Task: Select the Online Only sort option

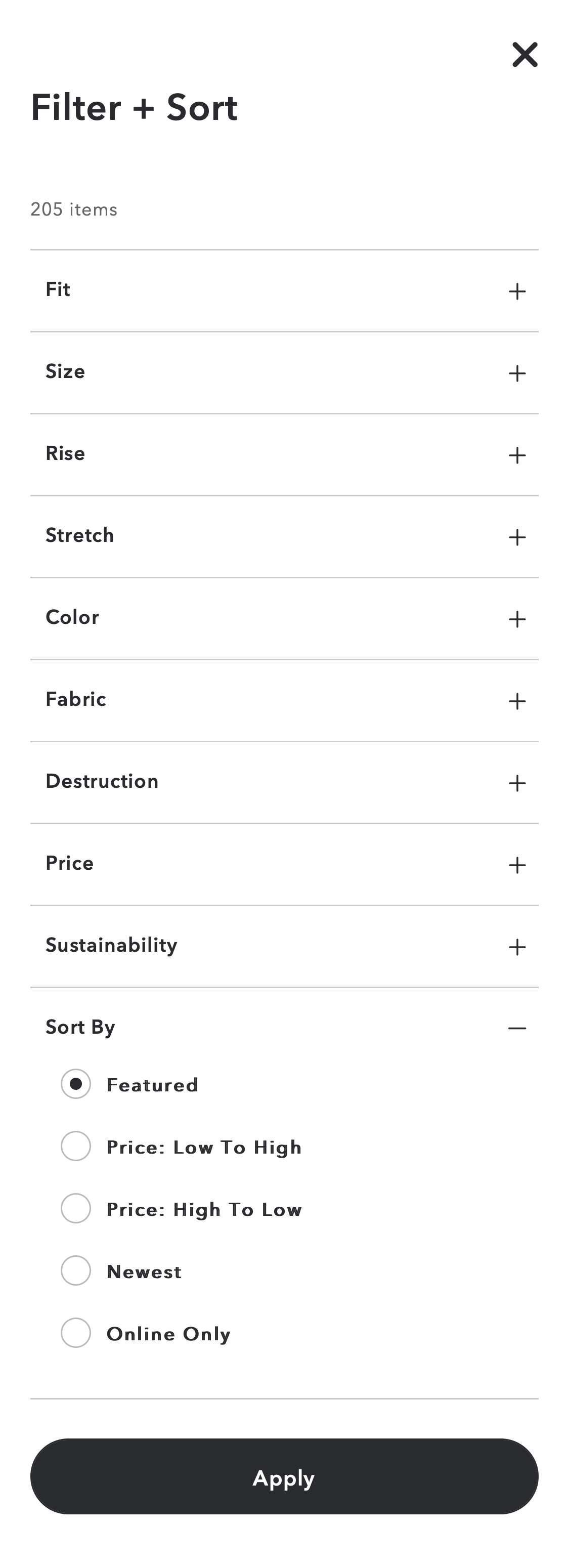Action: [x=75, y=1333]
